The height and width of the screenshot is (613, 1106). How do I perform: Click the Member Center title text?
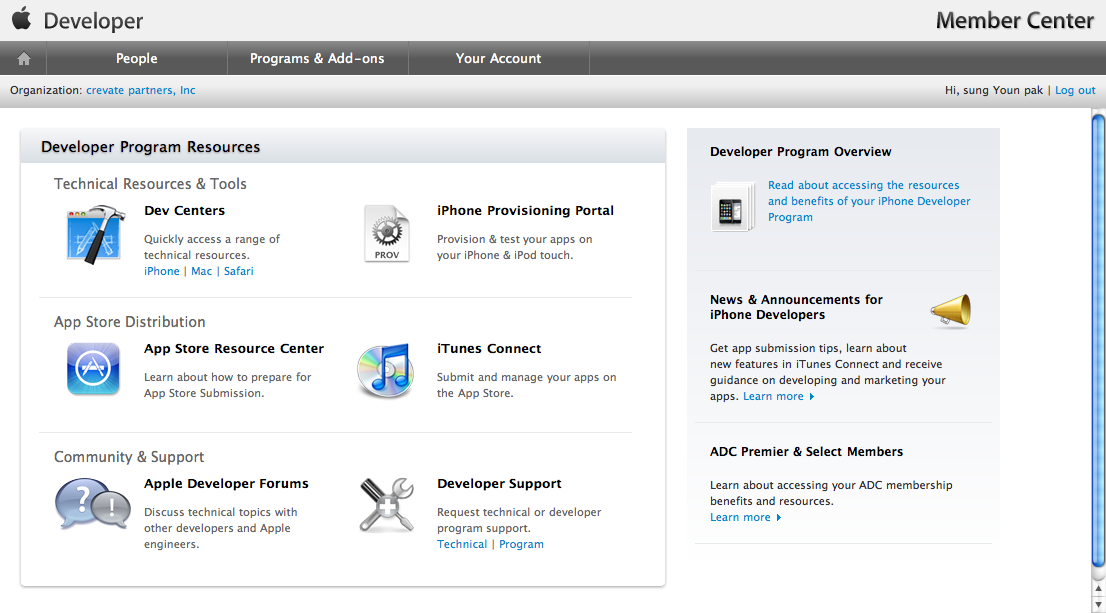pos(1014,20)
